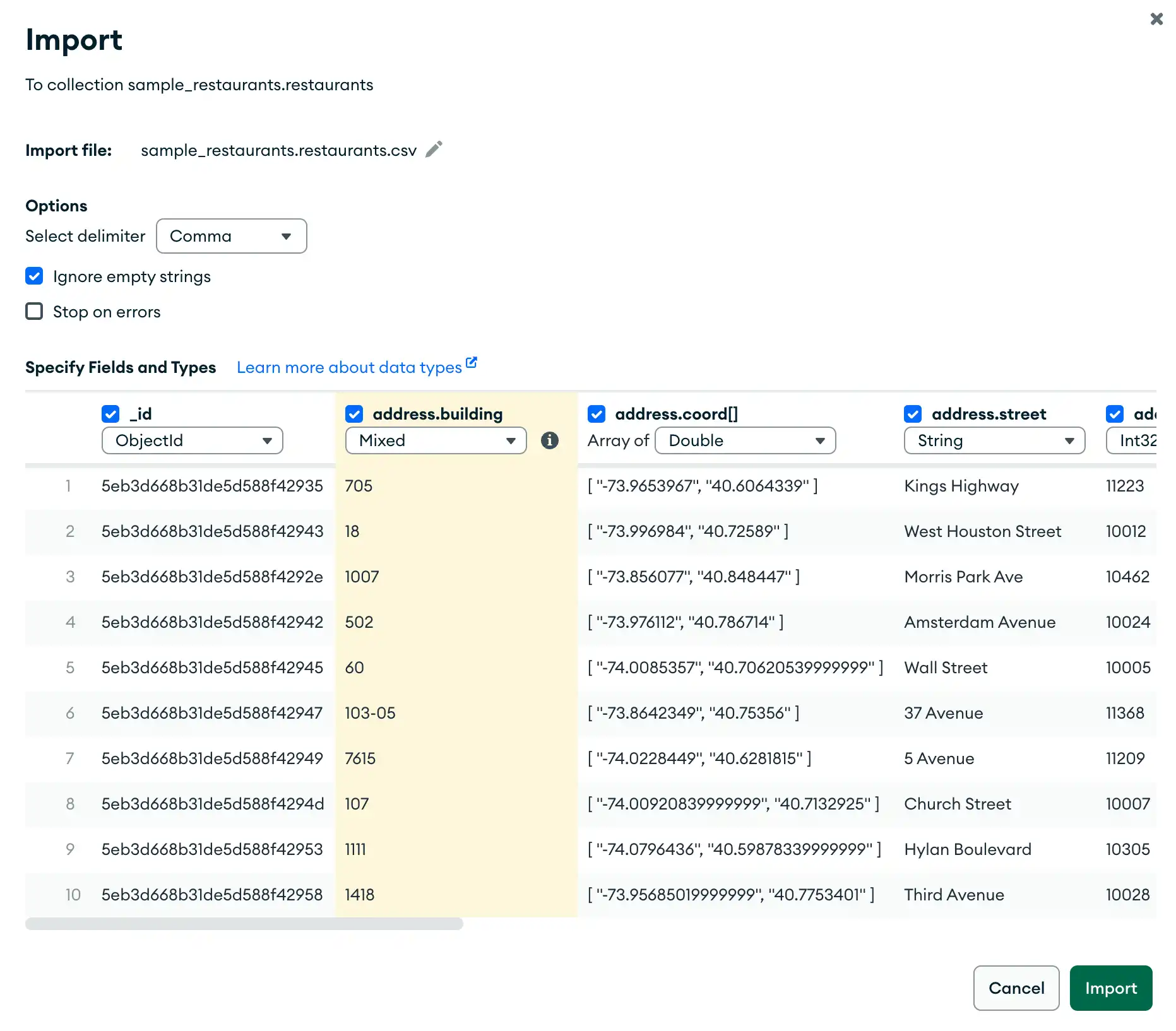Open the Learn more about data types link

coord(348,367)
